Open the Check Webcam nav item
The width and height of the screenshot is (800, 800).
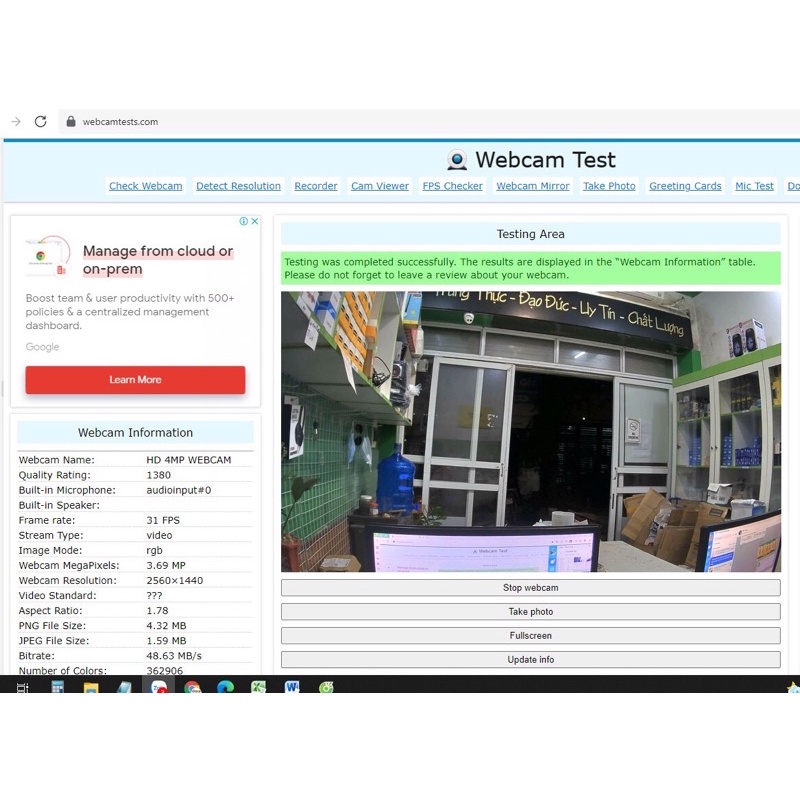pos(145,185)
